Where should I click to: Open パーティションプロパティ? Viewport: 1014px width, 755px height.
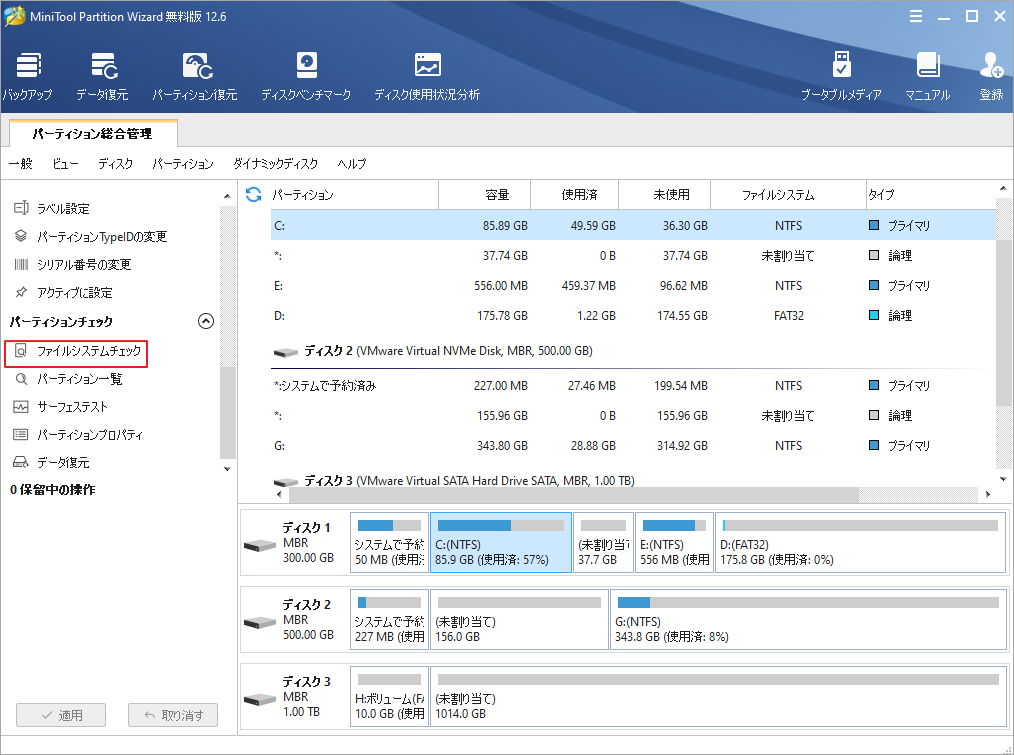78,435
